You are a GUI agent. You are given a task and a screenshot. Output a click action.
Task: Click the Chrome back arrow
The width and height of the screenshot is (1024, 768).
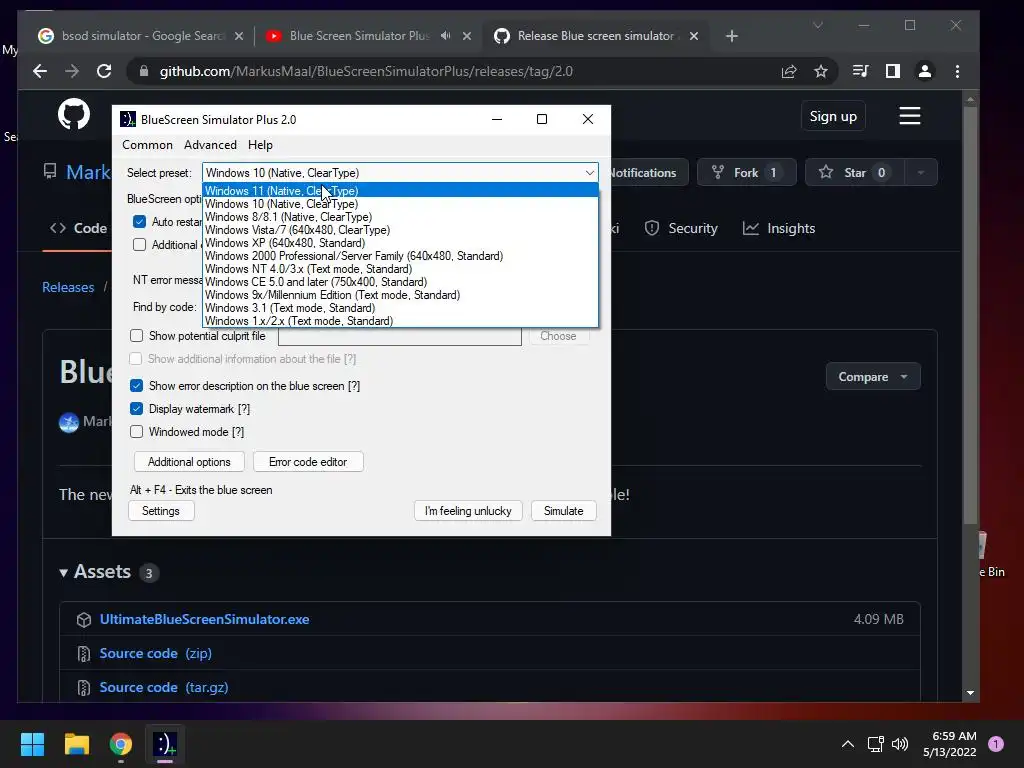40,71
